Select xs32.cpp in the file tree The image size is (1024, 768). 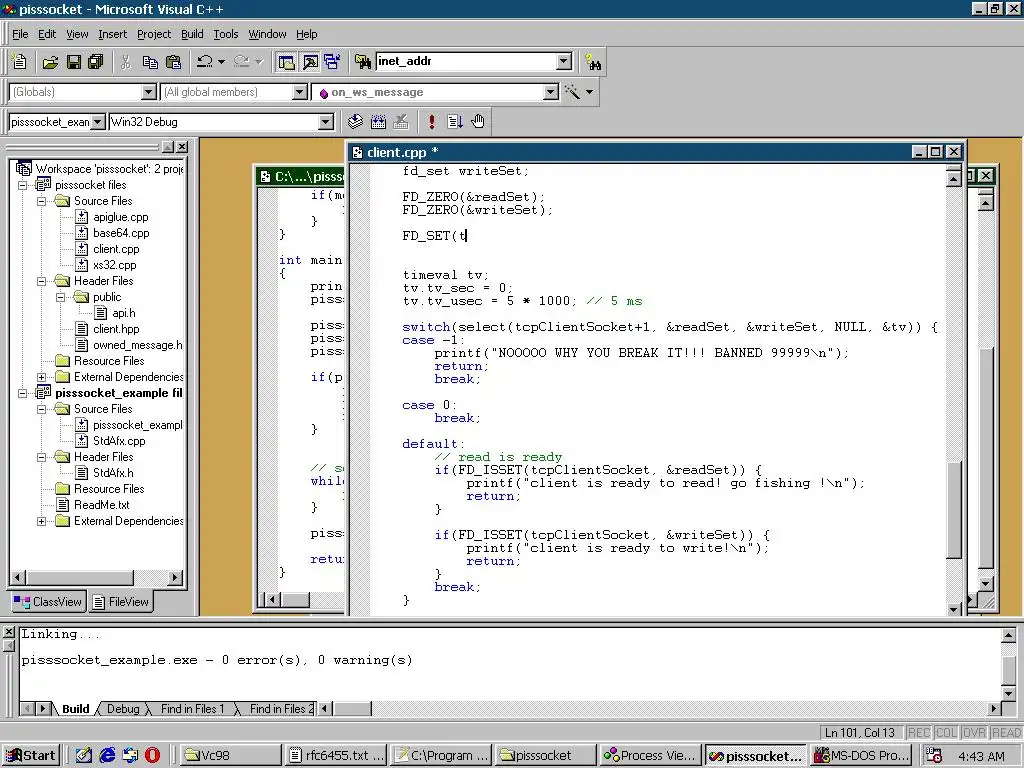coord(114,265)
